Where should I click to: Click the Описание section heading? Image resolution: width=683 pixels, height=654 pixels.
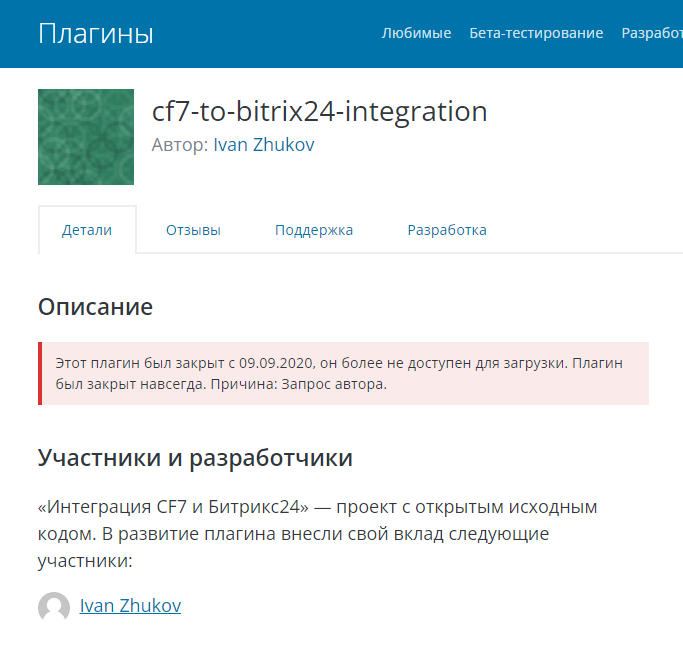(95, 307)
